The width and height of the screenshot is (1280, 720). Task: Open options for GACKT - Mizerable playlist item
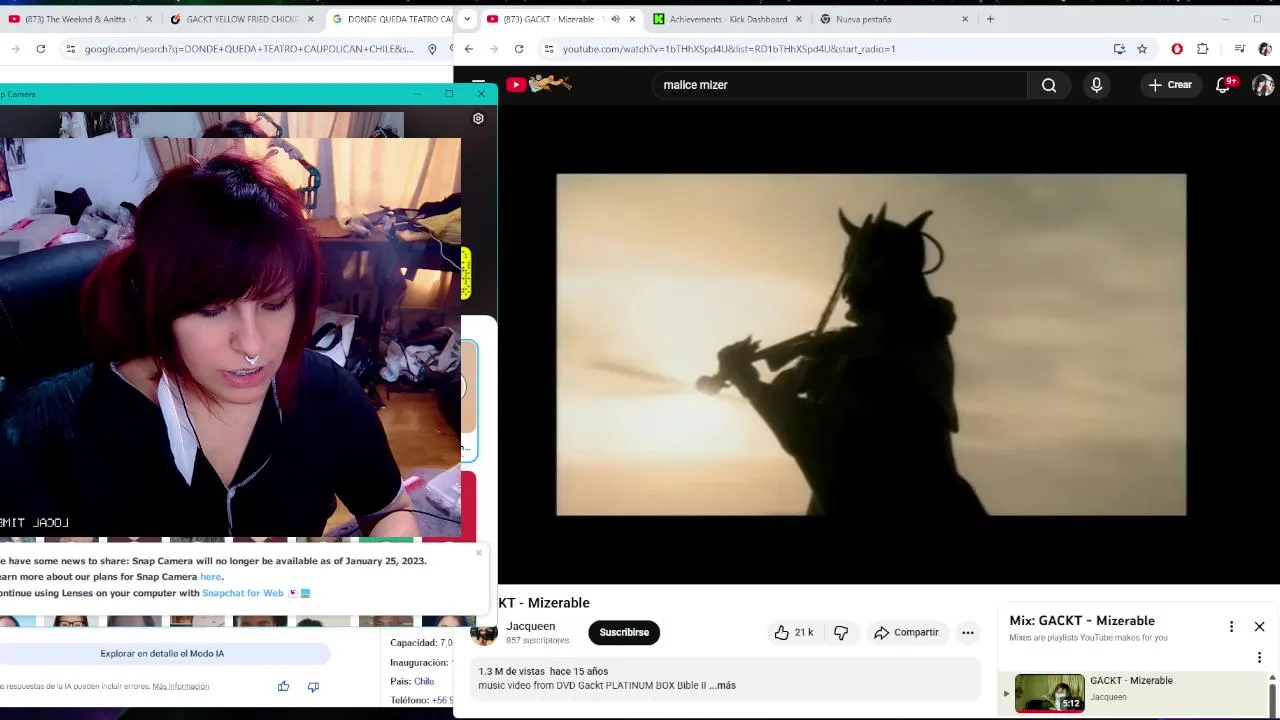(x=1259, y=657)
